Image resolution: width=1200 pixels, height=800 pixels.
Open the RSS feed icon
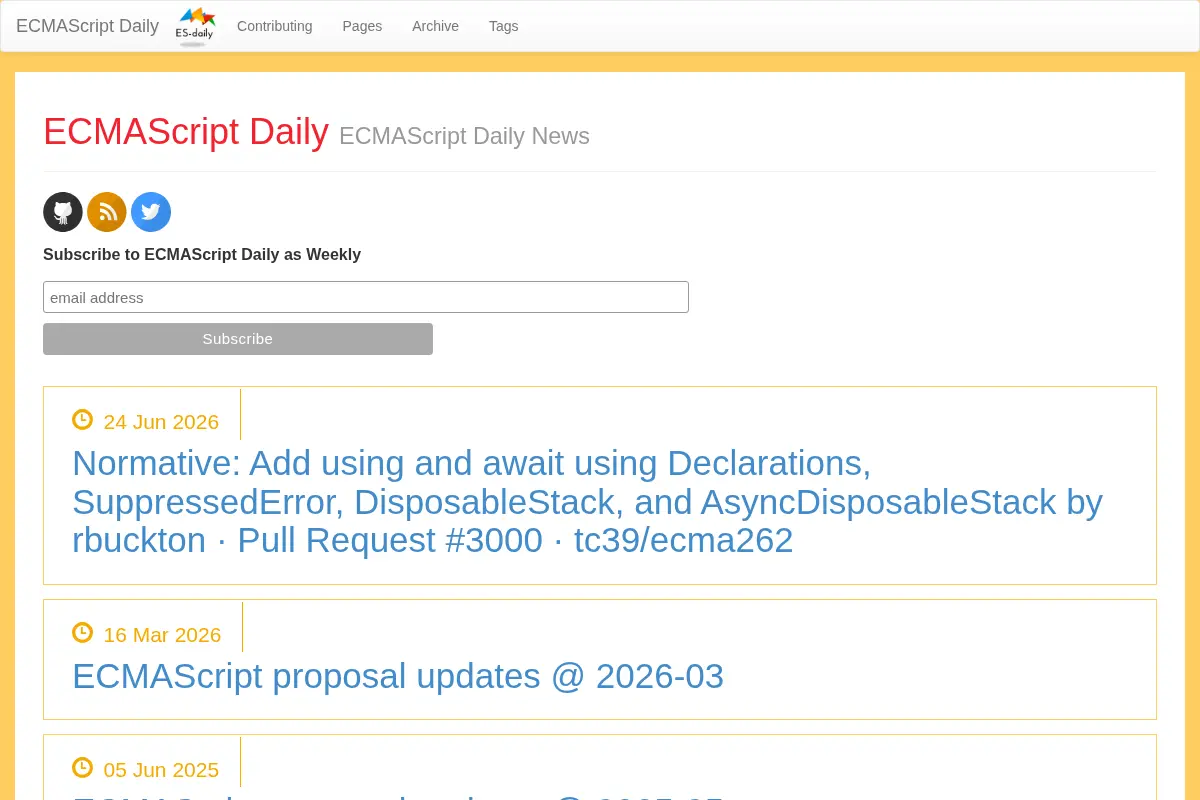107,212
